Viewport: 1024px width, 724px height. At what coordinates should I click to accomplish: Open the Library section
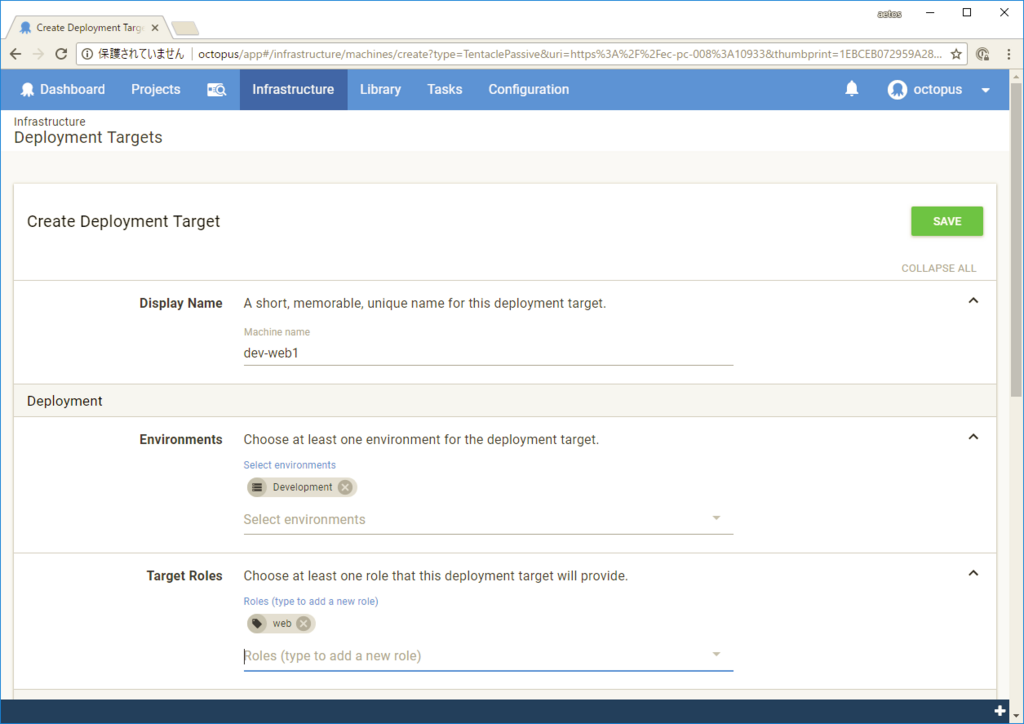coord(380,89)
